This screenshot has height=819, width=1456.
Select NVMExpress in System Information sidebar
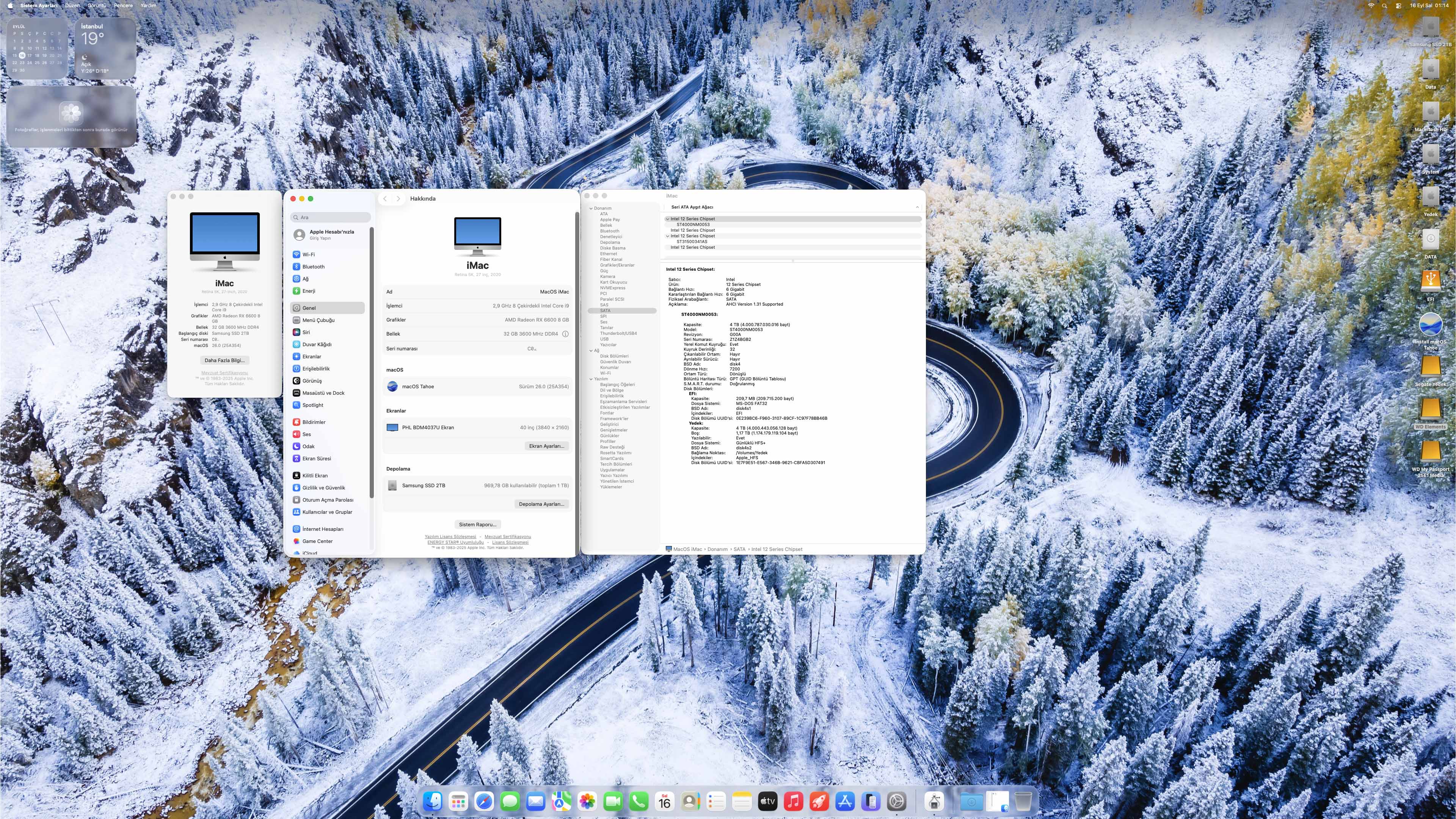click(613, 288)
